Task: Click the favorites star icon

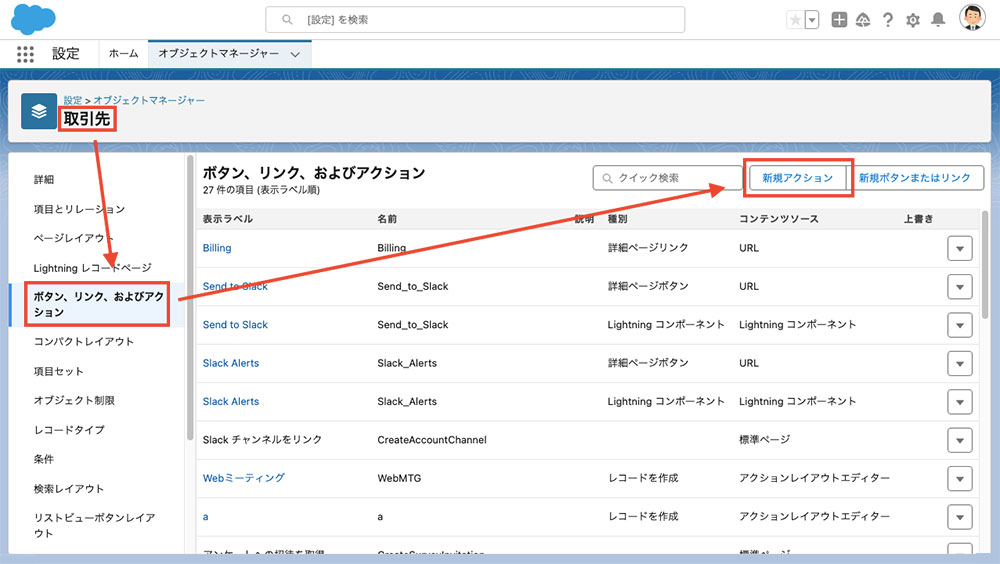Action: tap(795, 20)
